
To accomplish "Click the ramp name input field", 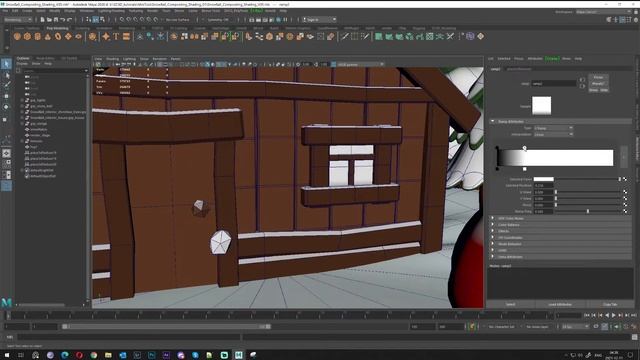I will point(554,84).
